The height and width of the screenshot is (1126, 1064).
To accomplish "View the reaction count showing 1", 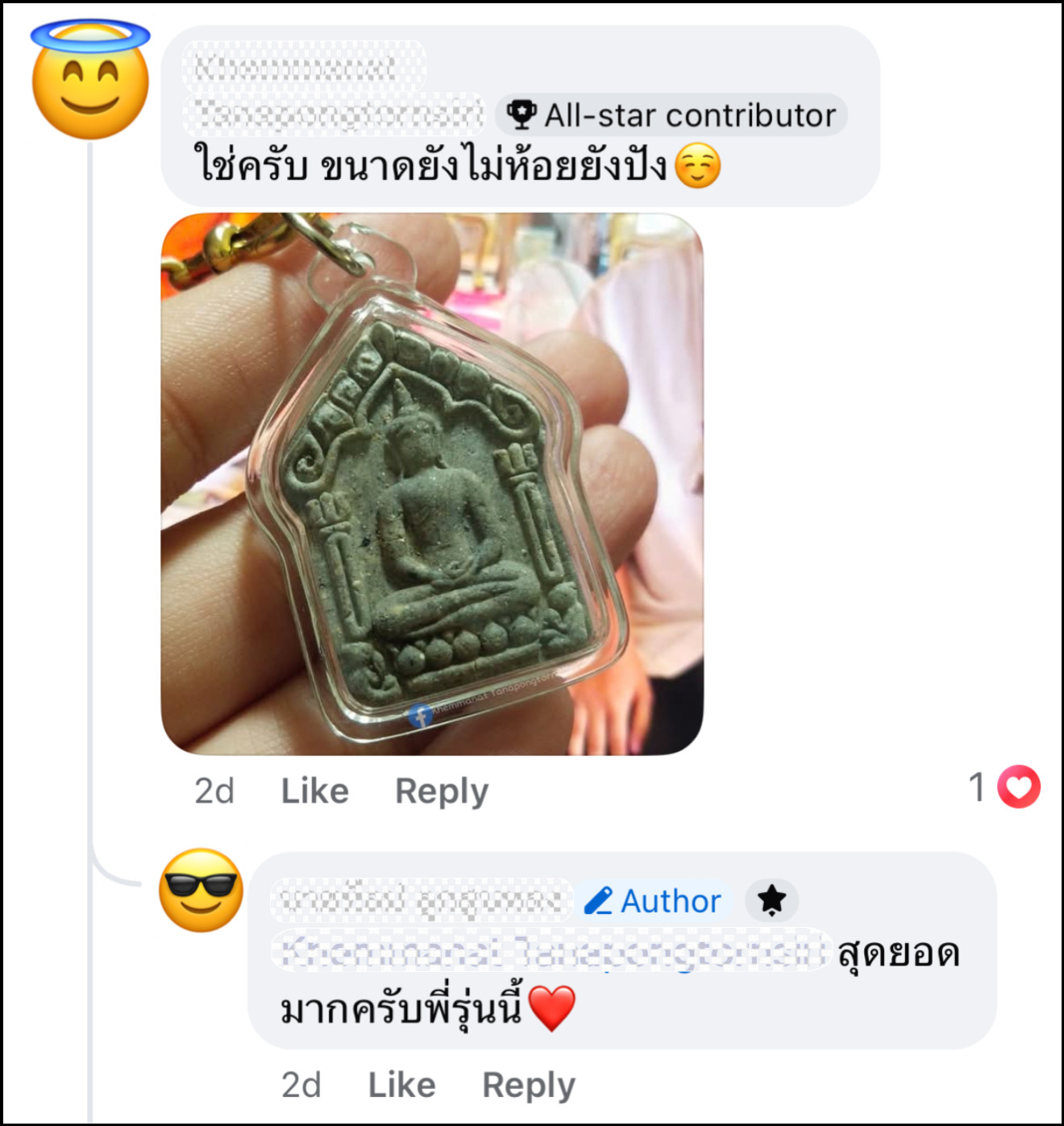I will 977,787.
